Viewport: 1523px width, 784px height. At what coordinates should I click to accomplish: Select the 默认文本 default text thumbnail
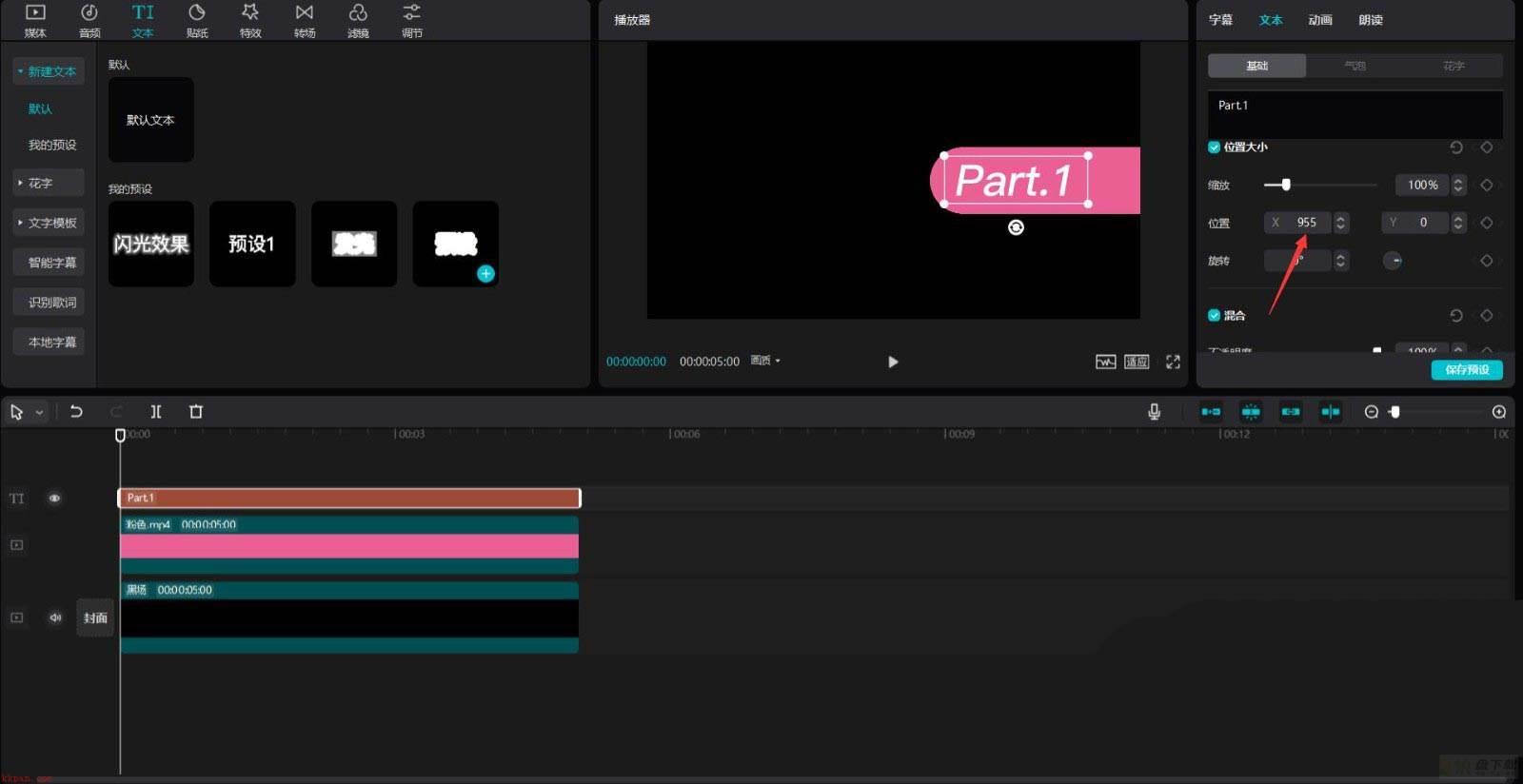[151, 120]
